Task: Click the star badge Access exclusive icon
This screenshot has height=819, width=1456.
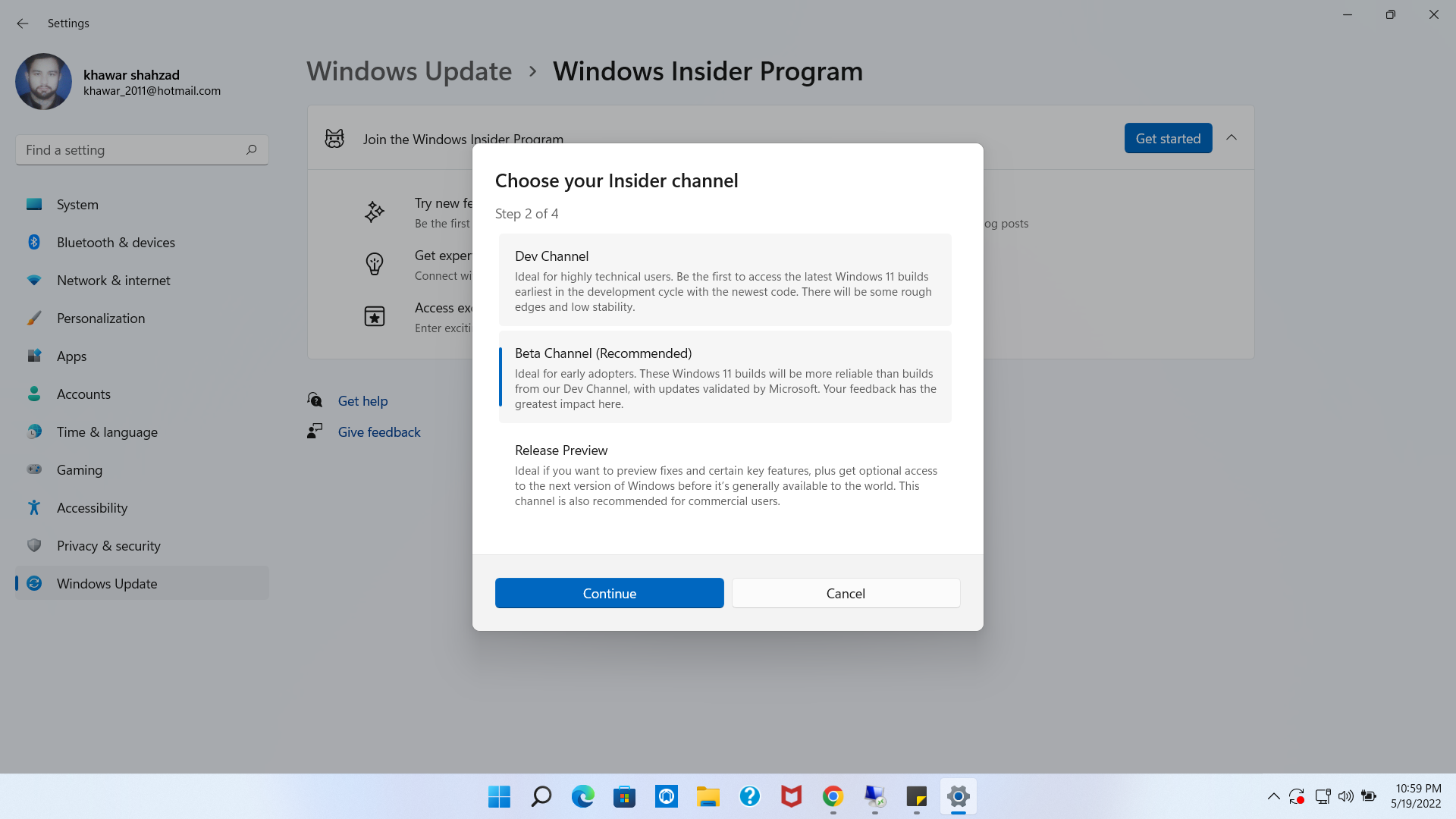Action: tap(375, 316)
